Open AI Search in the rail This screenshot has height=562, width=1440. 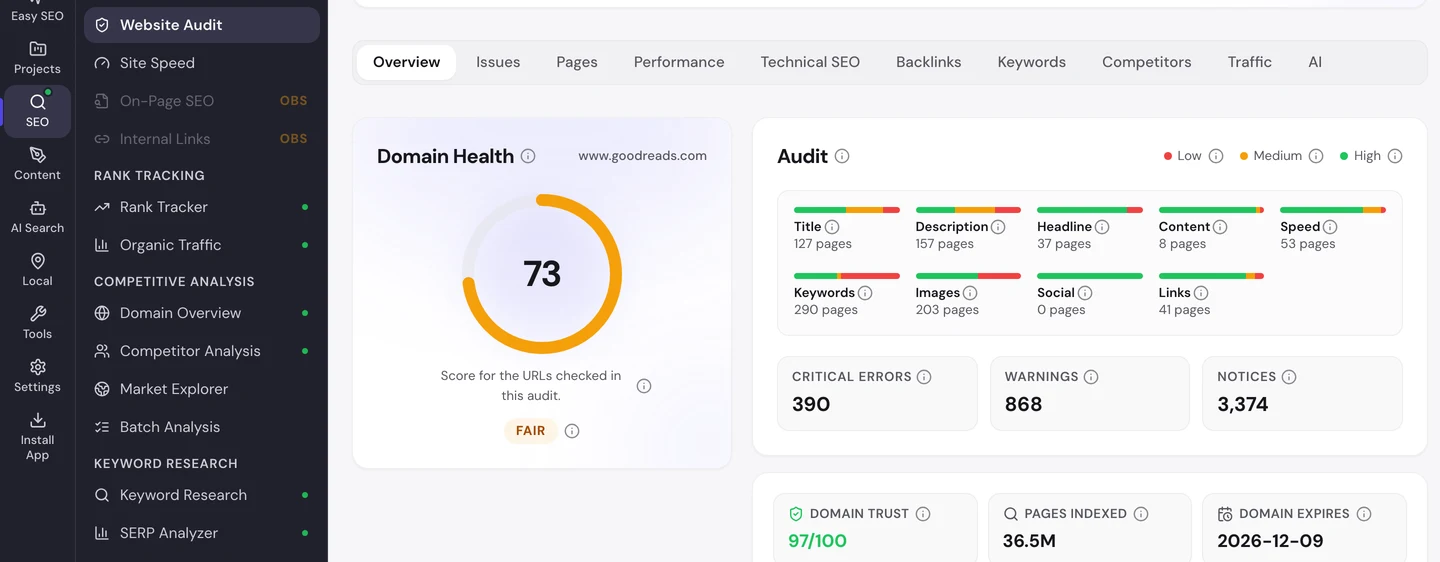click(x=37, y=217)
